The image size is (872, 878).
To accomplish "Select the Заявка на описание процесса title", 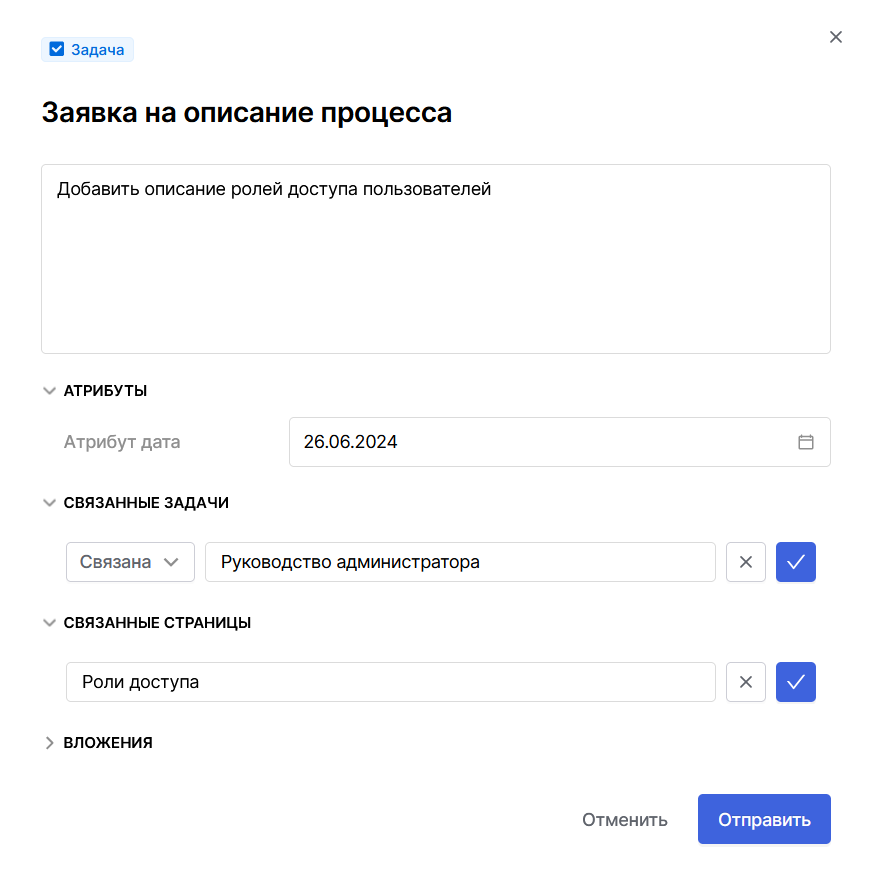I will point(246,112).
